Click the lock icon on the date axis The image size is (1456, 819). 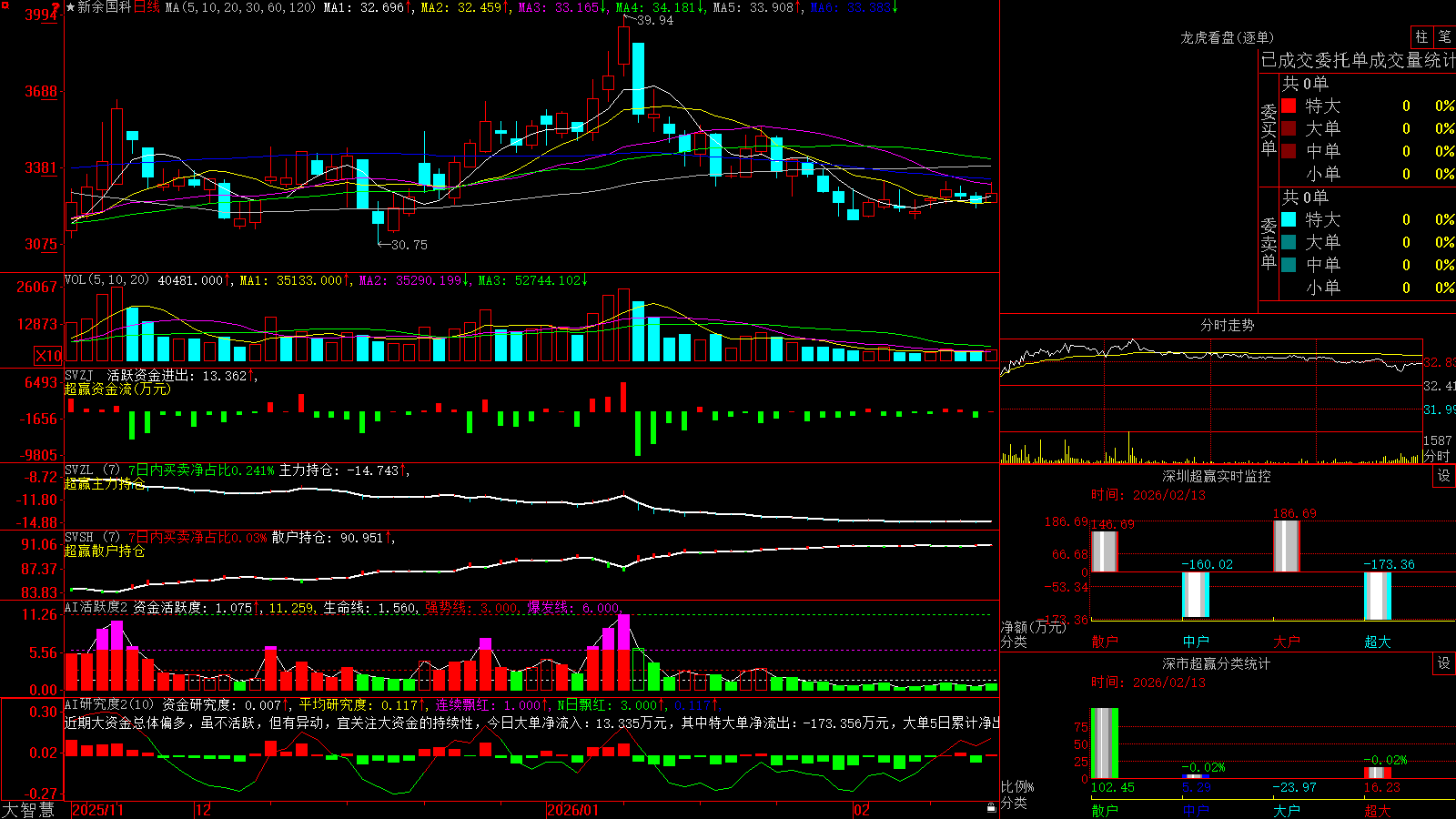pos(991,808)
